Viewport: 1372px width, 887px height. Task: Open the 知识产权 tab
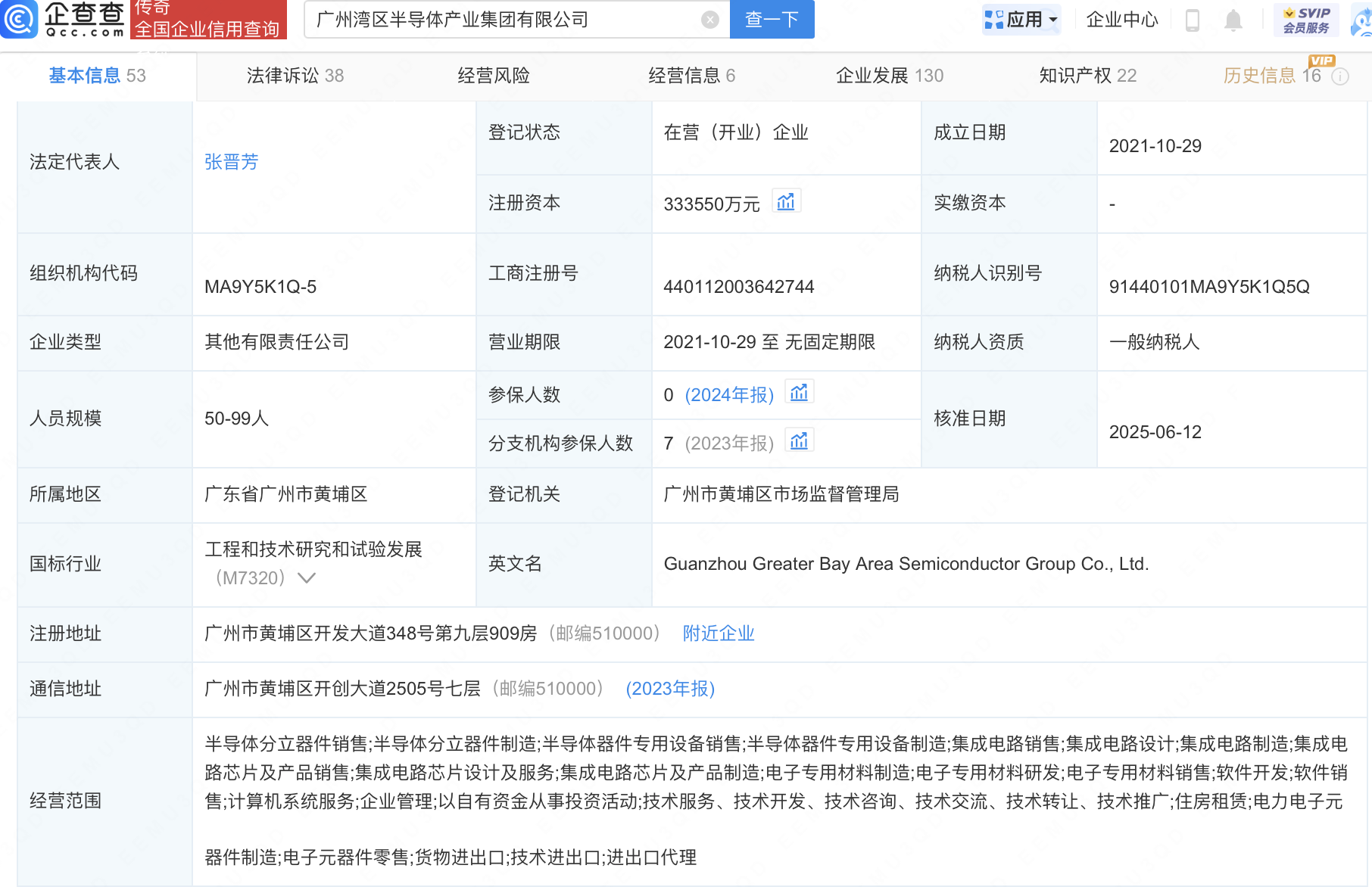pos(1088,76)
